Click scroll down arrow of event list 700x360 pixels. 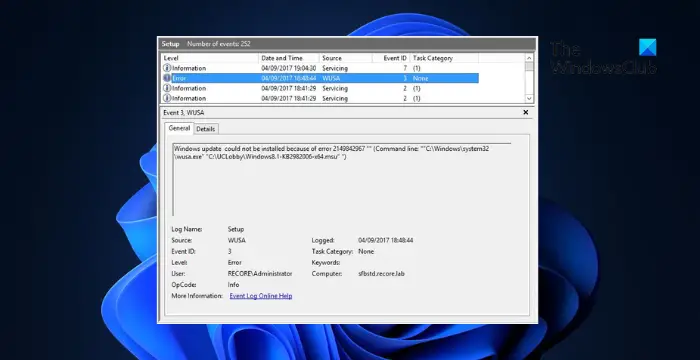(x=529, y=99)
